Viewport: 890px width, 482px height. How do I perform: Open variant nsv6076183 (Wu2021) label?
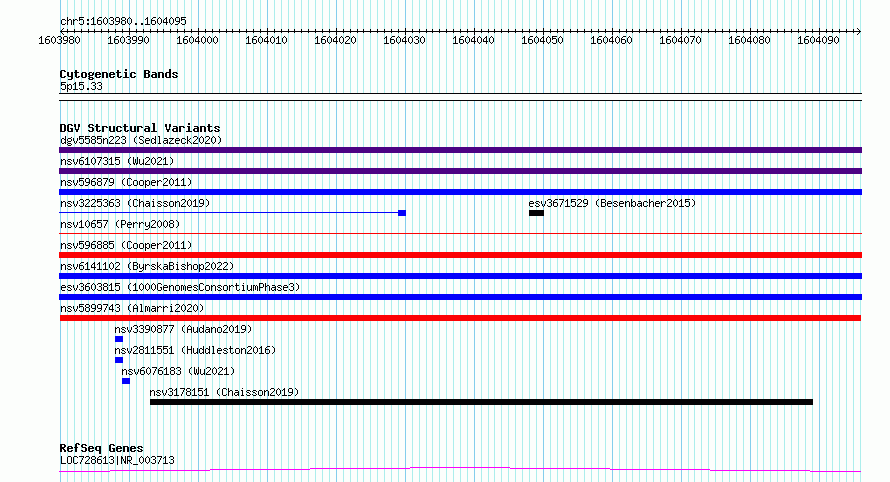[x=178, y=371]
